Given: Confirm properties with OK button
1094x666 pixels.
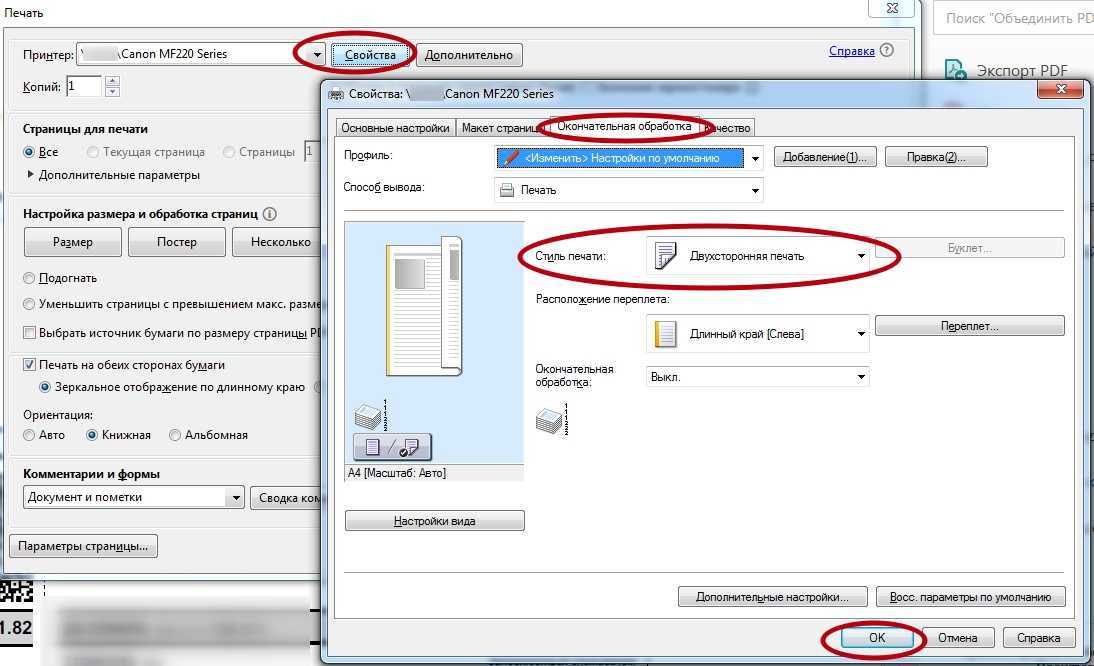Looking at the screenshot, I should [x=877, y=637].
